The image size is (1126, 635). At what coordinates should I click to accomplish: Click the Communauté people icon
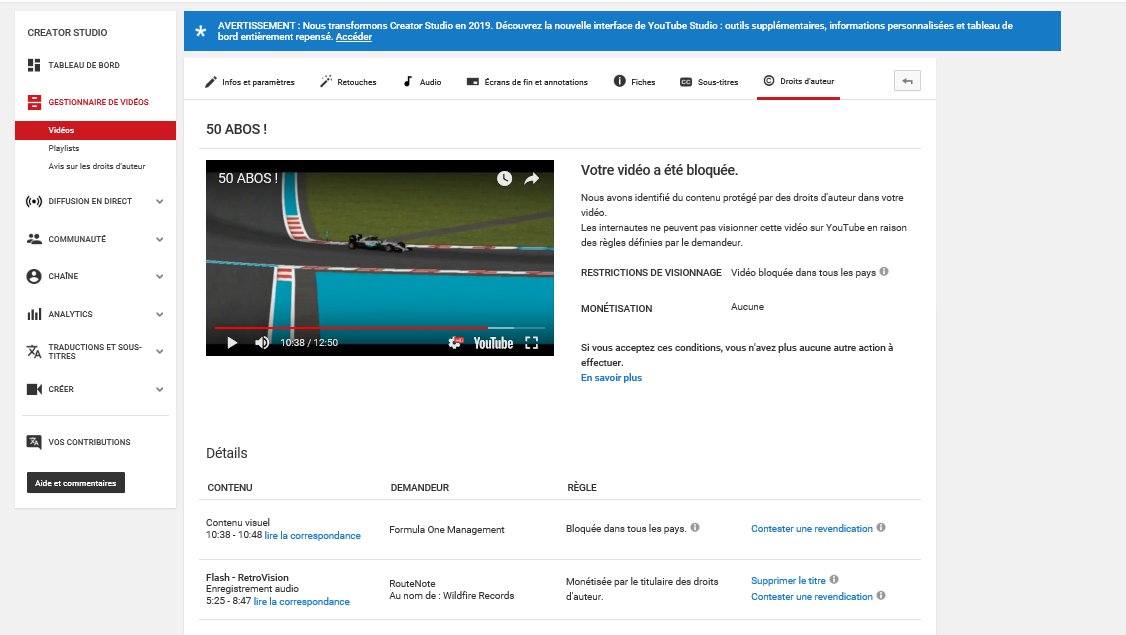(34, 239)
